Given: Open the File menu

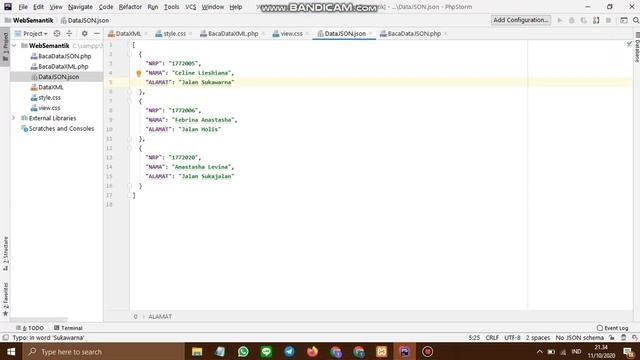Looking at the screenshot, I should click(23, 7).
